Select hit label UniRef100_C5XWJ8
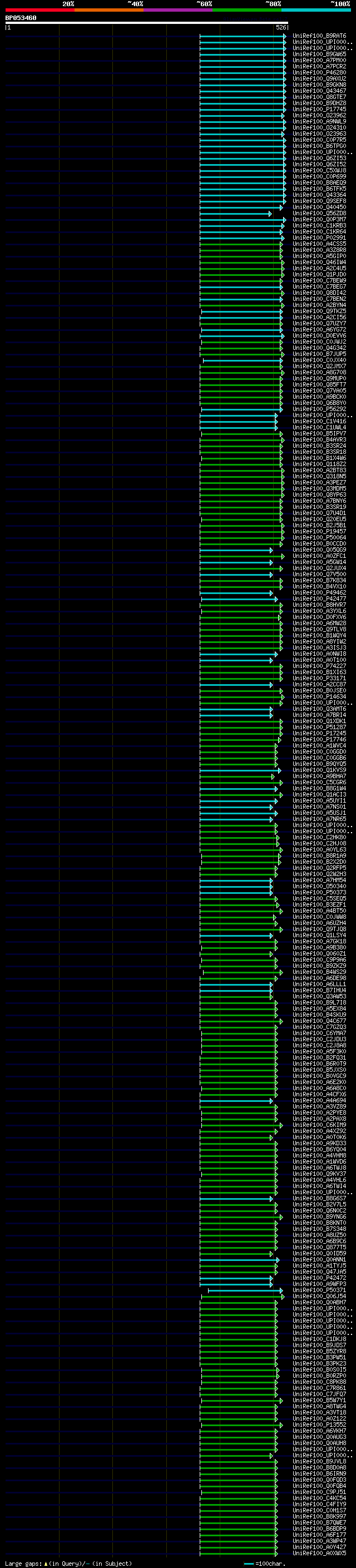This screenshot has height=1568, width=356. (319, 170)
